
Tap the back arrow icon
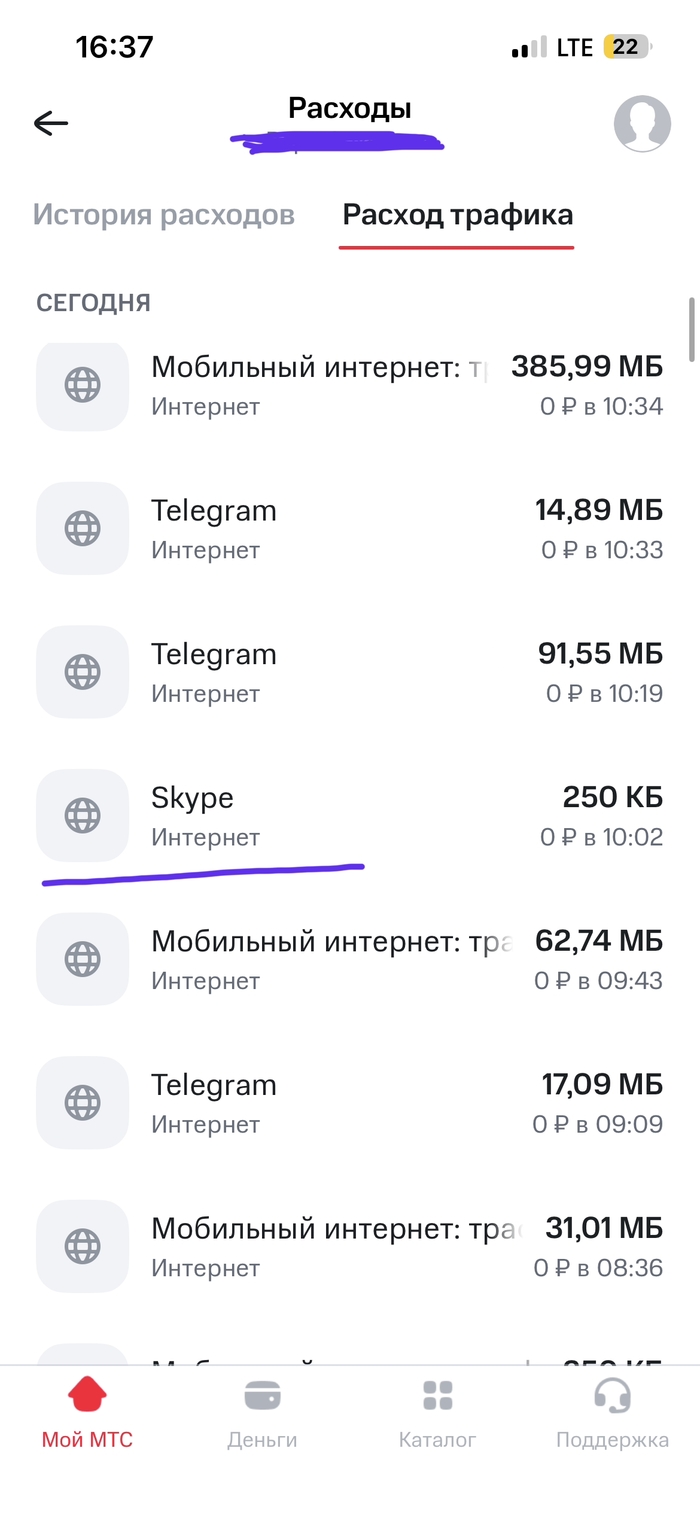point(50,123)
